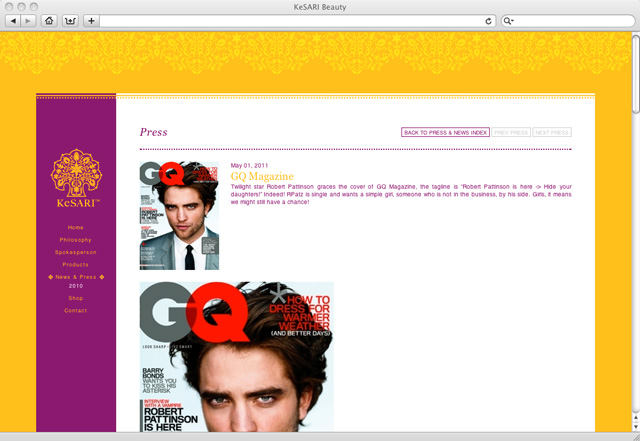Open the Shop sidebar item
Screen dimensions: 640x441
76,298
